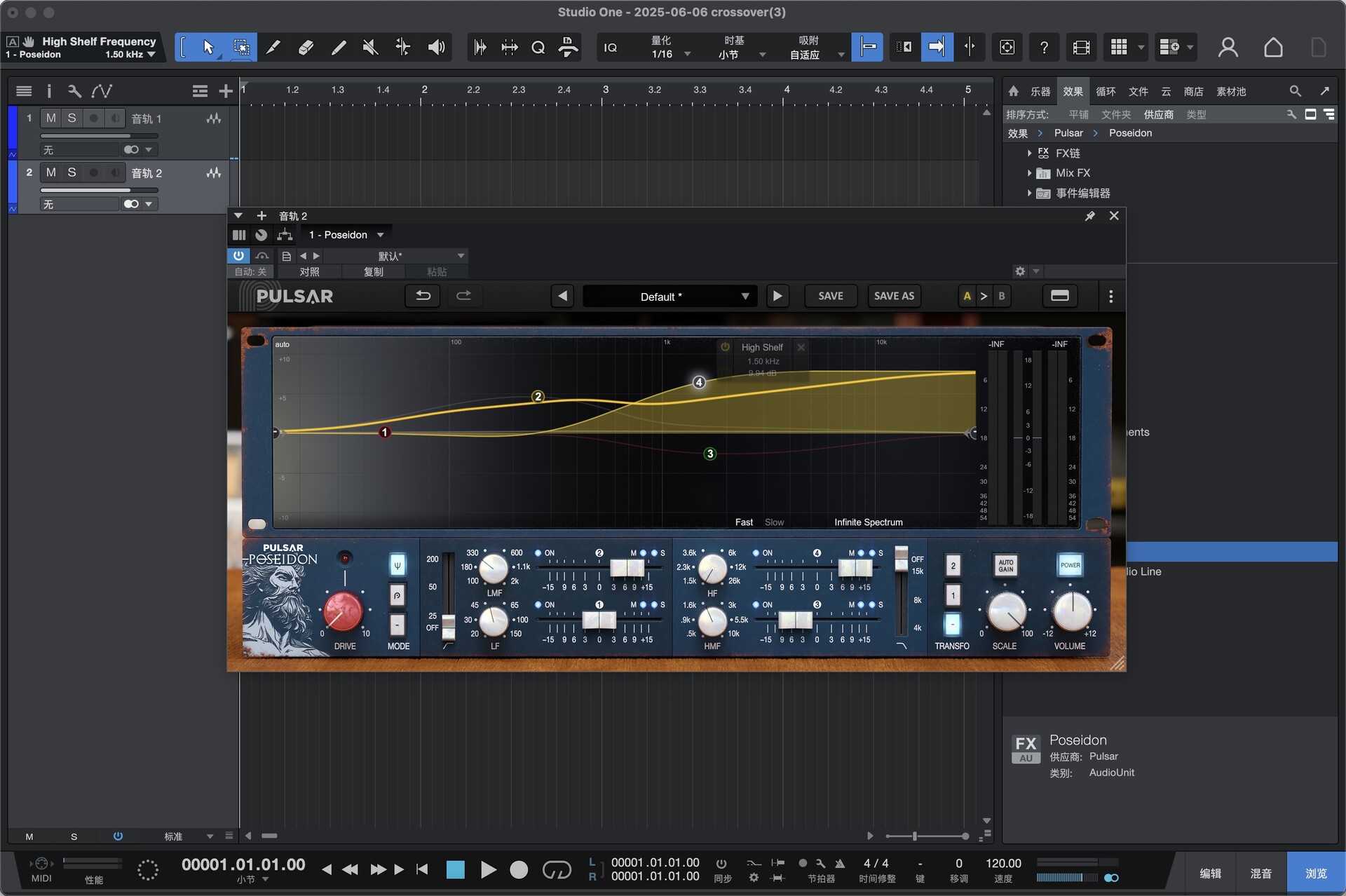
Task: Click SAVE preset button
Action: pos(830,296)
